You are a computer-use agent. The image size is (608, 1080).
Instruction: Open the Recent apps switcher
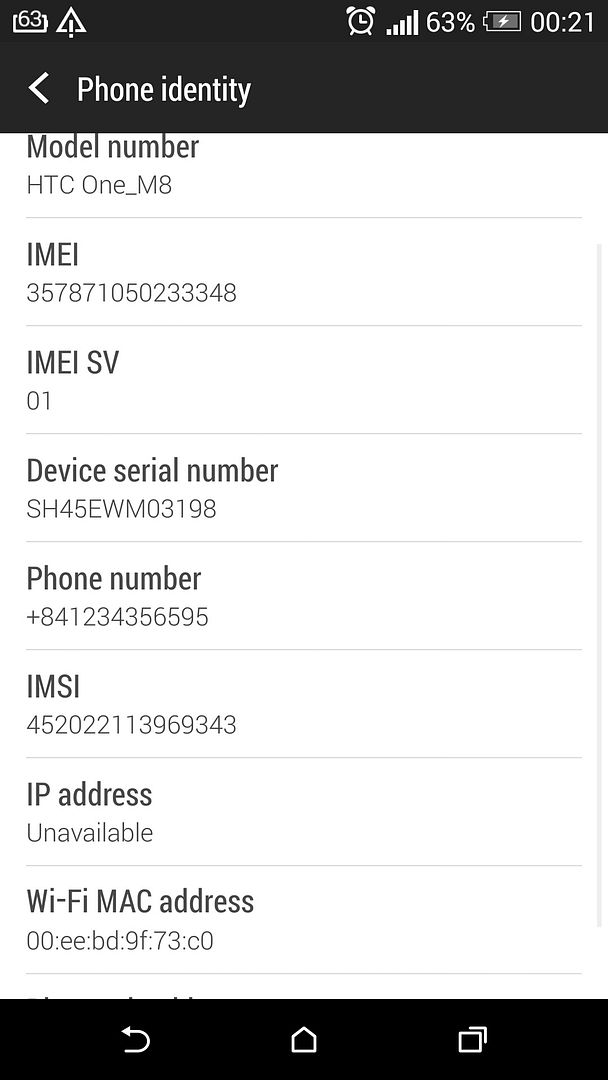click(472, 1040)
